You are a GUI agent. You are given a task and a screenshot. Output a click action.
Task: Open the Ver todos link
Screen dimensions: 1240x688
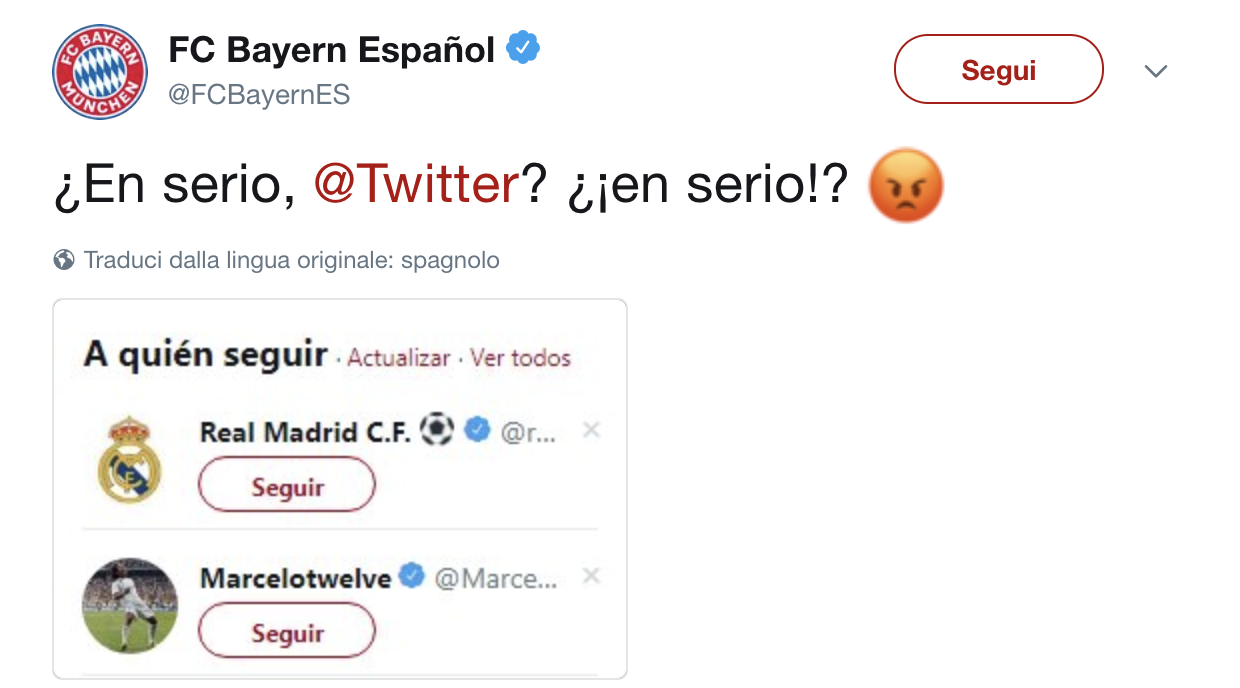pyautogui.click(x=520, y=358)
